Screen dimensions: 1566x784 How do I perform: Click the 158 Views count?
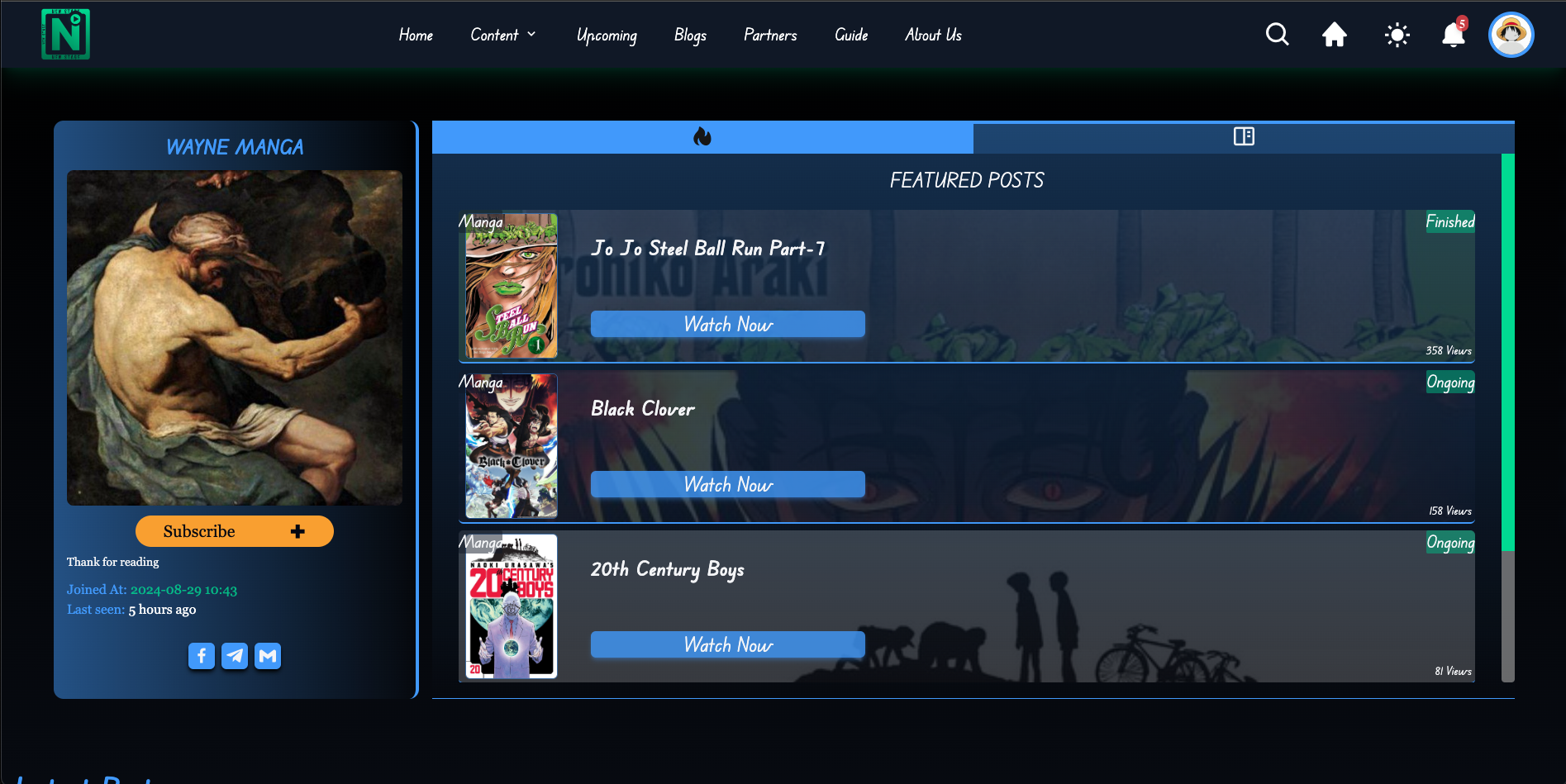1450,511
